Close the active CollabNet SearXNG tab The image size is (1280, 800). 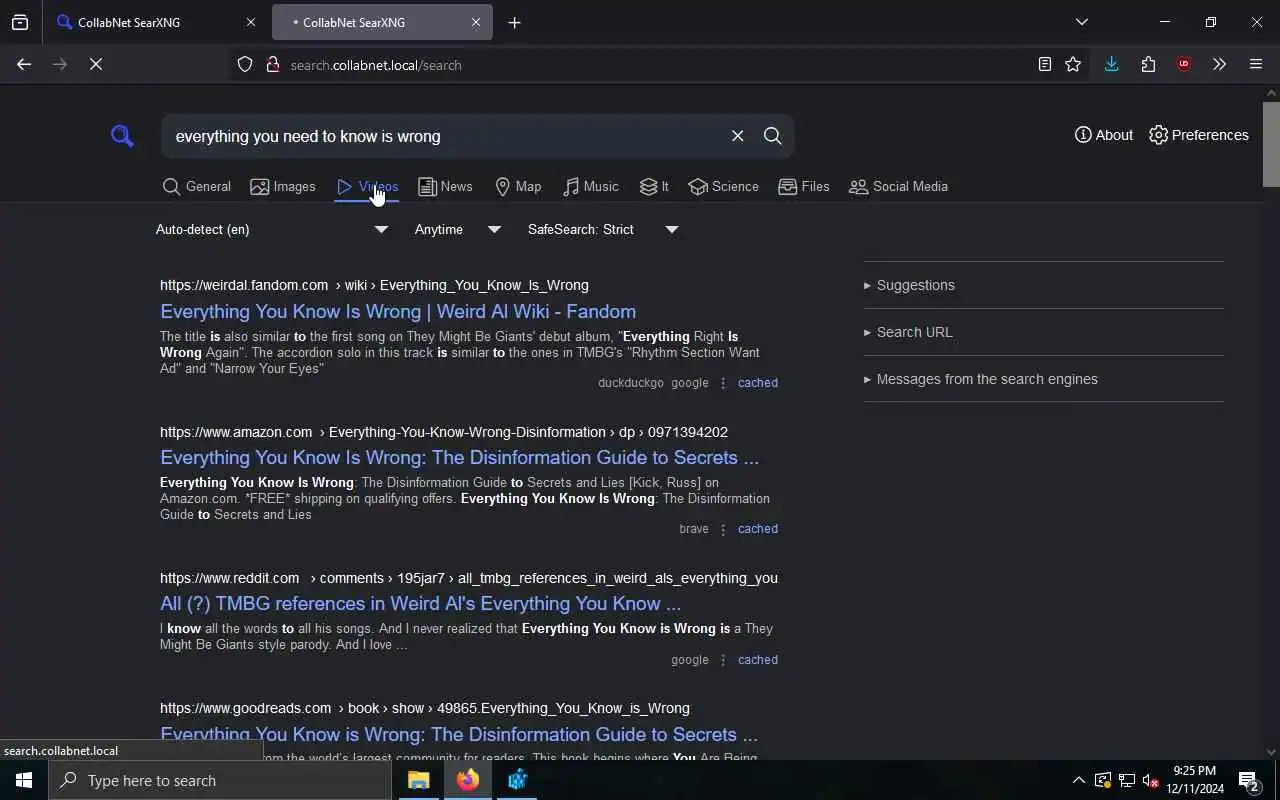point(476,22)
